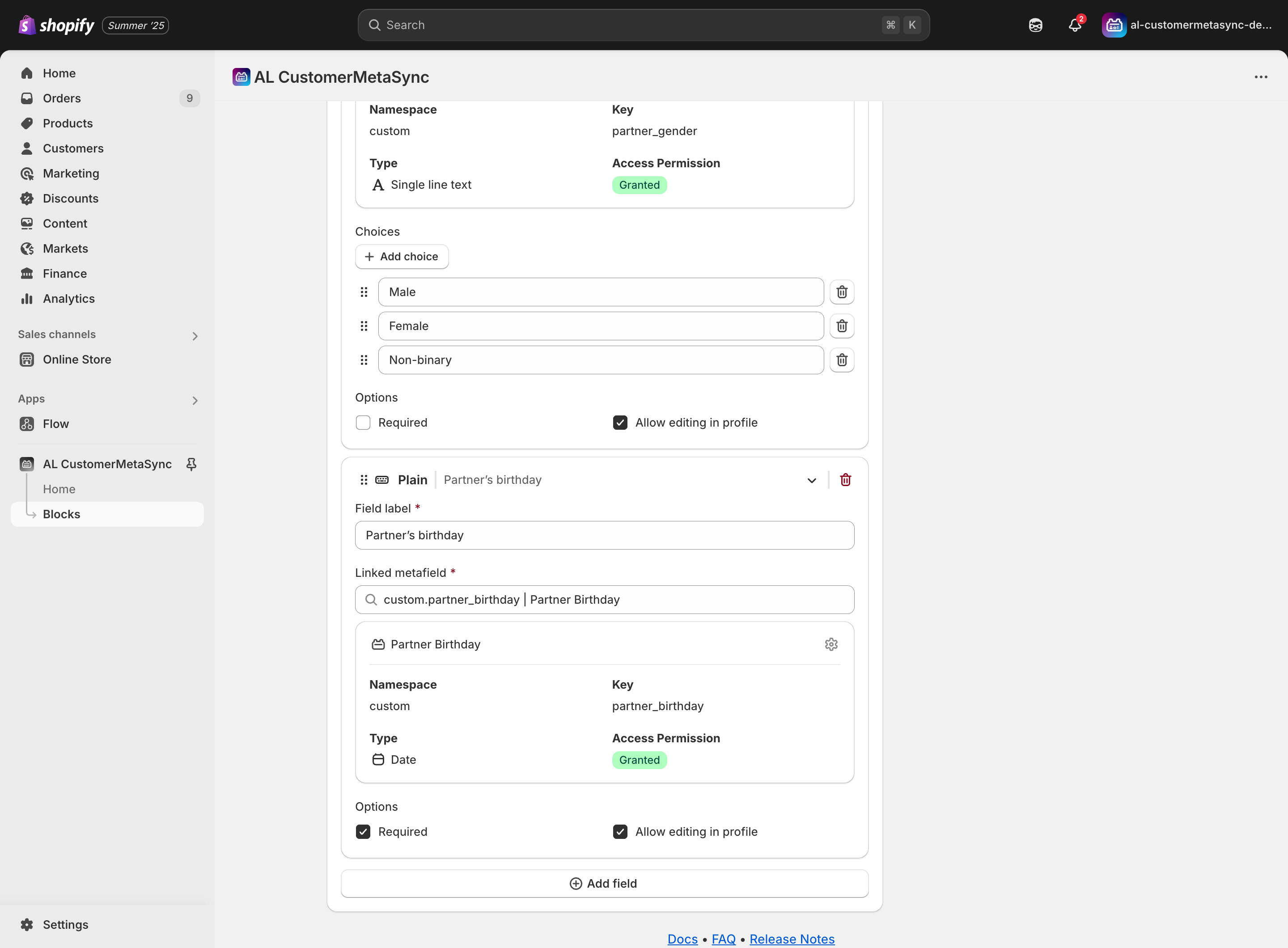Open the Release Notes link
The width and height of the screenshot is (1288, 948).
[x=792, y=939]
